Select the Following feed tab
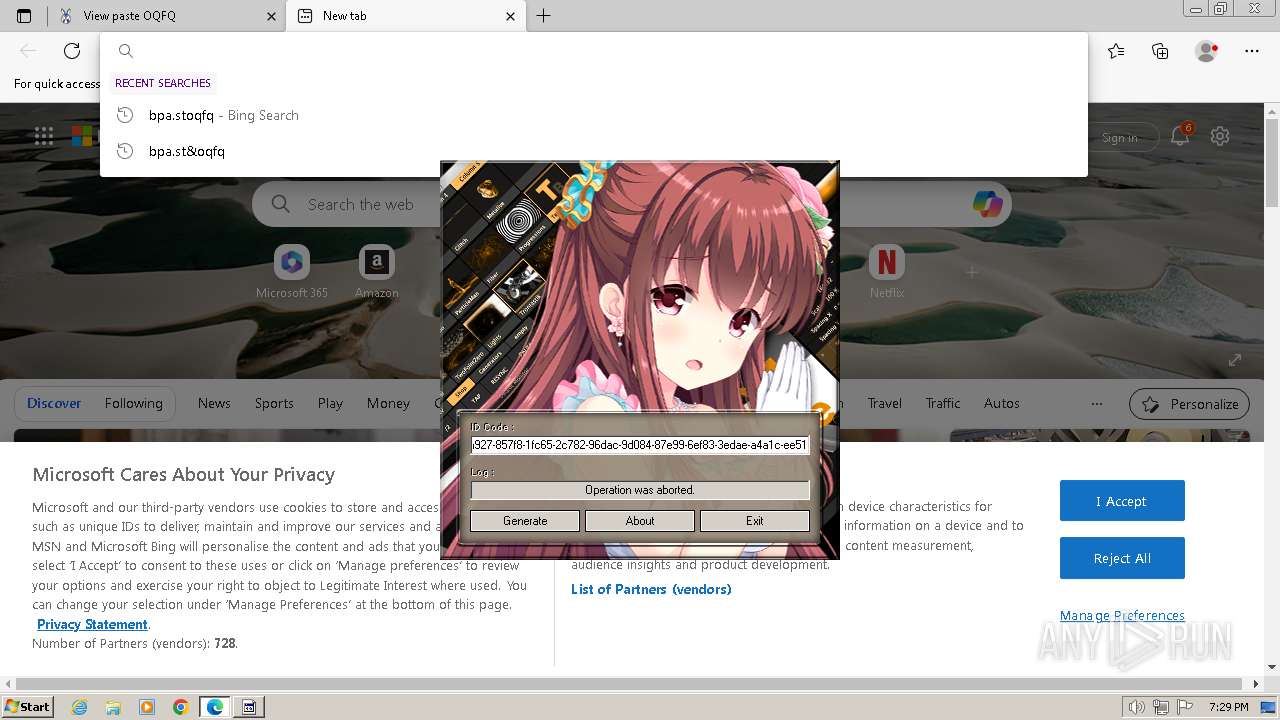The height and width of the screenshot is (720, 1280). click(x=133, y=403)
